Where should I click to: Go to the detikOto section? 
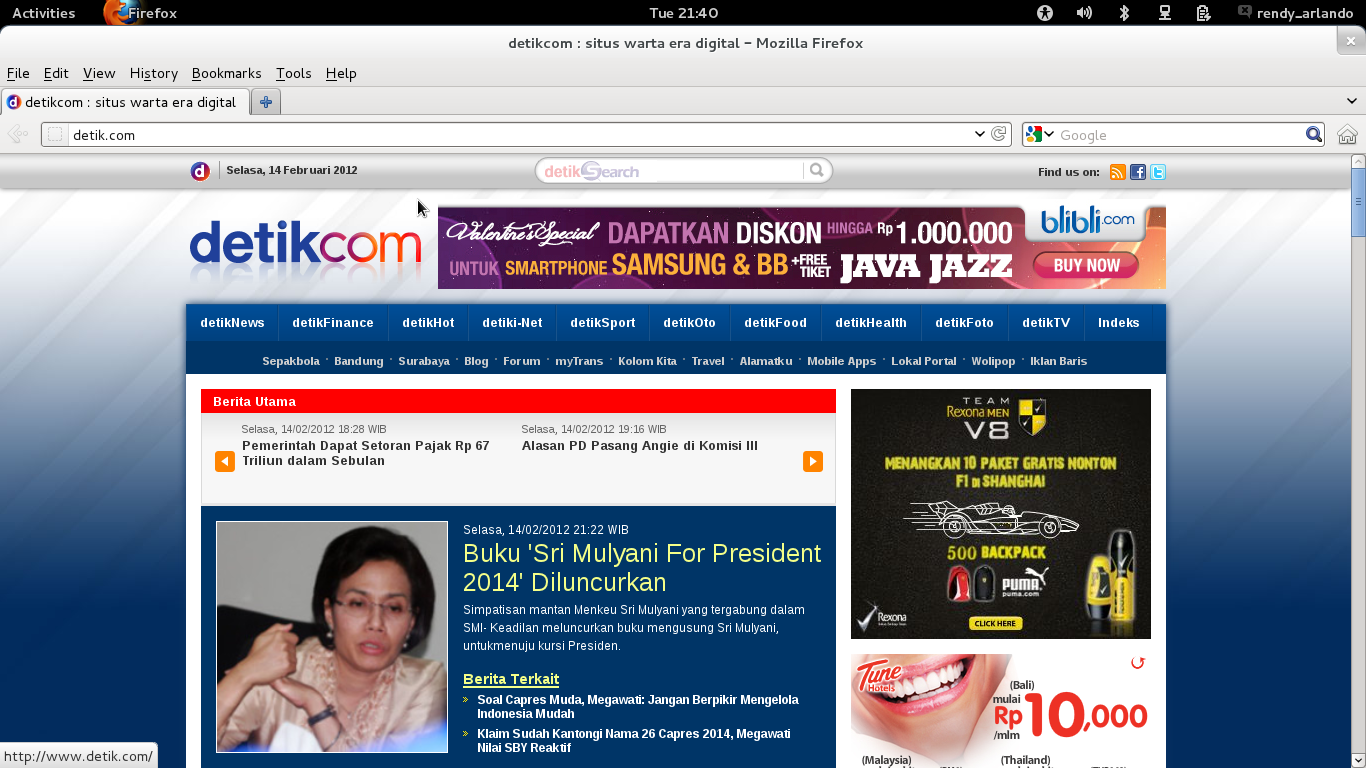(690, 323)
